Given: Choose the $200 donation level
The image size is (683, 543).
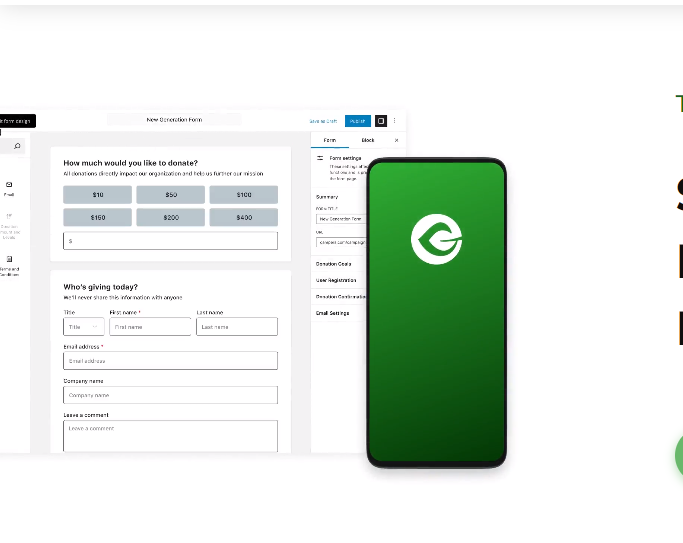Looking at the screenshot, I should coord(171,217).
